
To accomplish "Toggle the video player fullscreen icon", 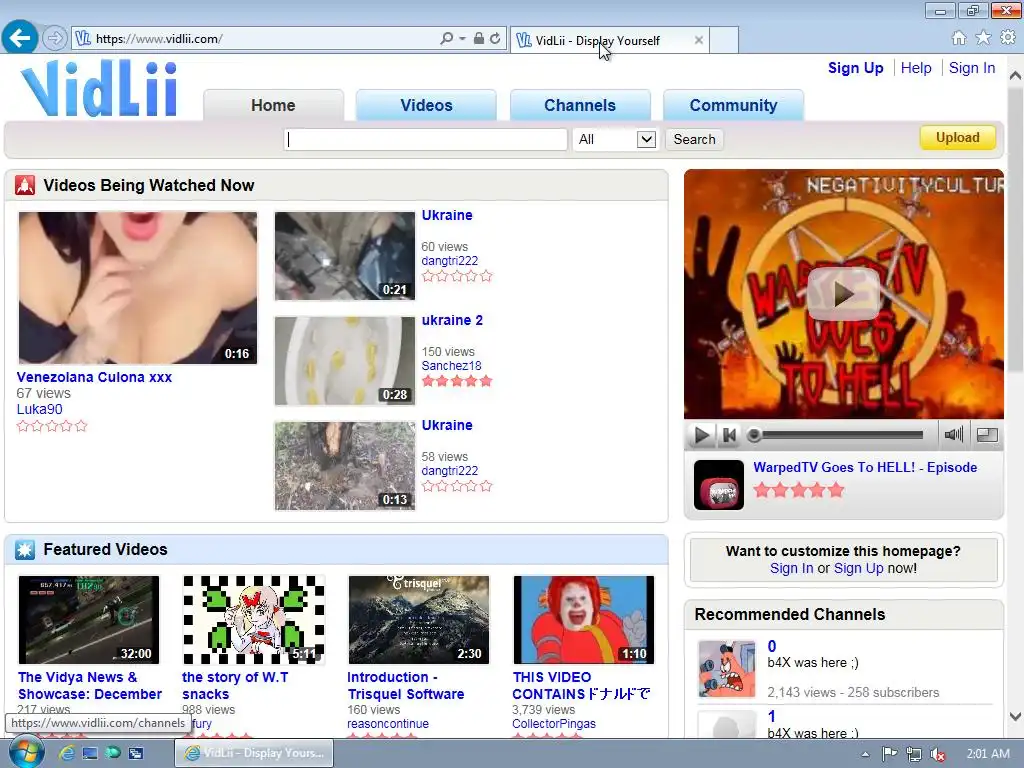I will 987,434.
